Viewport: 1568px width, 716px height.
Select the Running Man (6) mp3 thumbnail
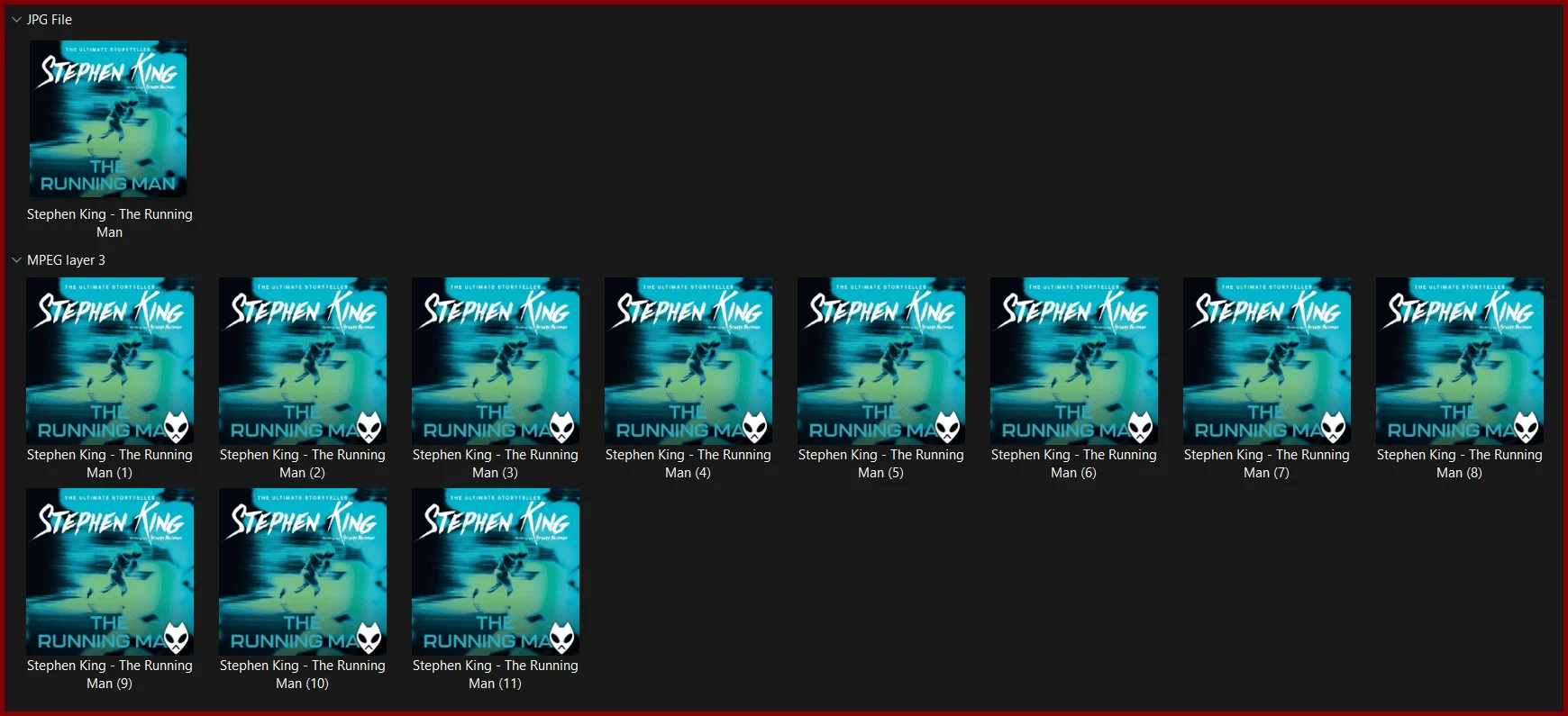click(x=1074, y=361)
